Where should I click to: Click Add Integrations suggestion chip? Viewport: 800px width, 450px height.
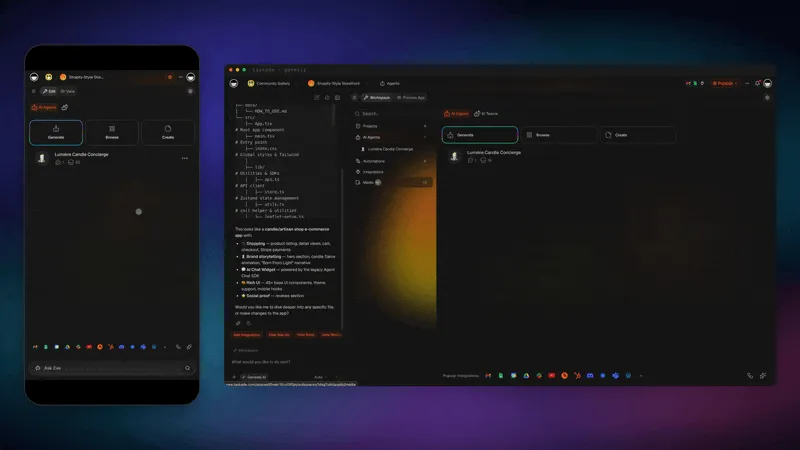(x=247, y=335)
